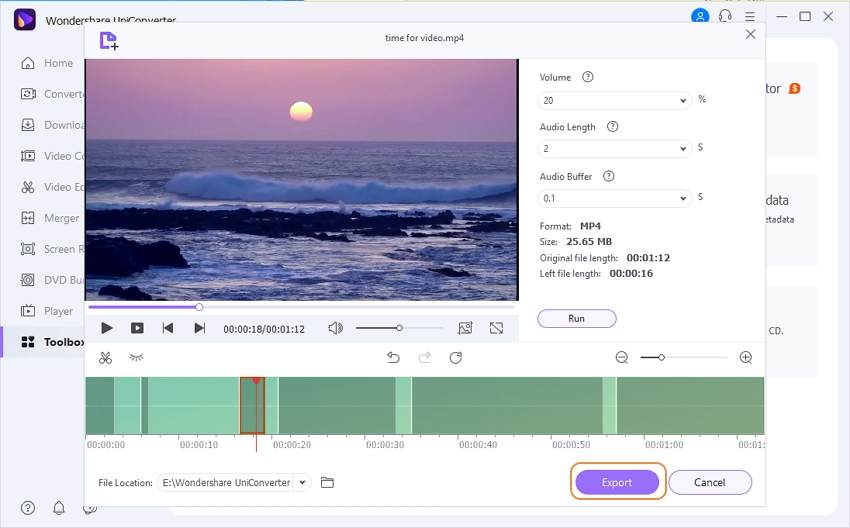Enter fullscreen preview mode
The width and height of the screenshot is (850, 528).
click(x=496, y=328)
